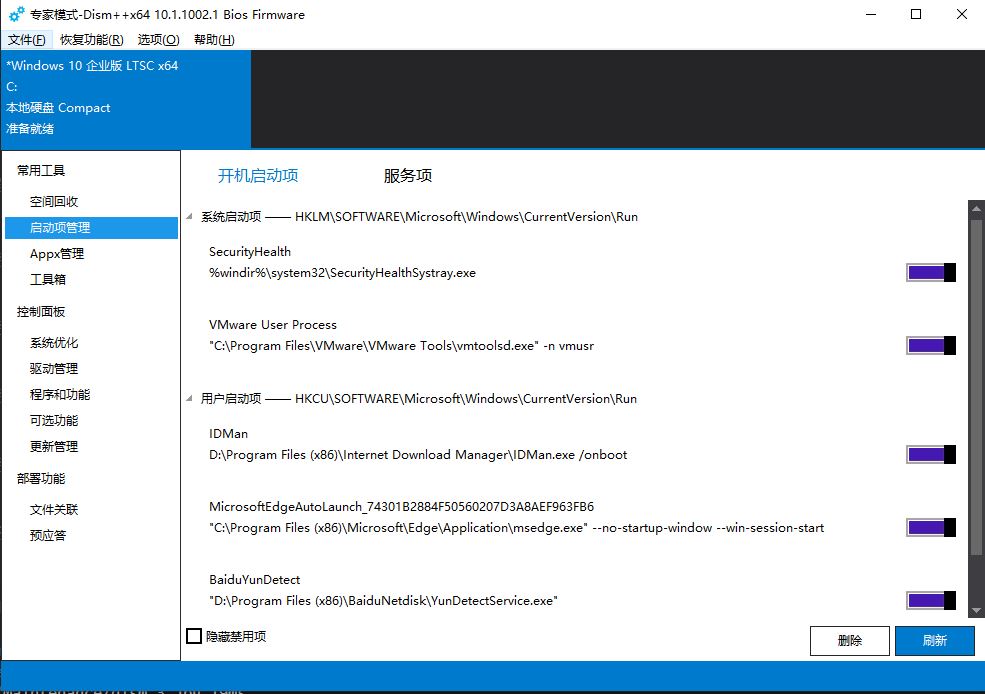This screenshot has width=985, height=694.
Task: Check the 隐藏禁用项 checkbox
Action: point(195,636)
